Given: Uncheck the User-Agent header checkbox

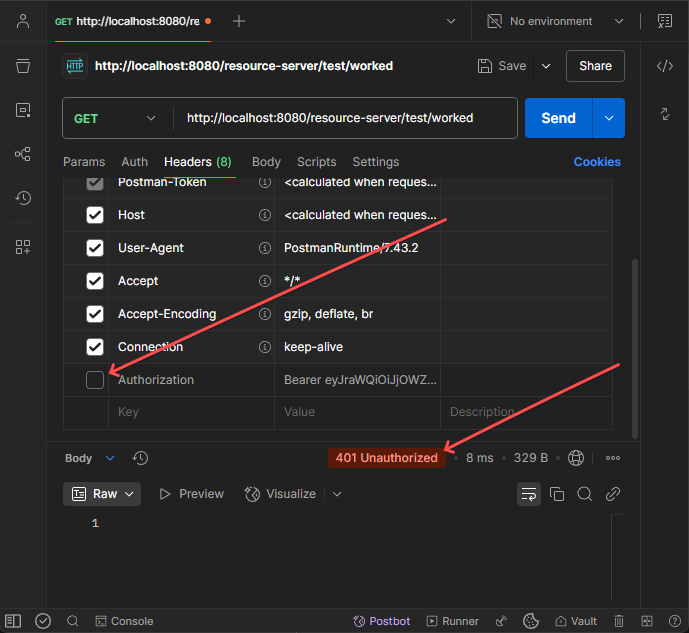Looking at the screenshot, I should point(95,248).
